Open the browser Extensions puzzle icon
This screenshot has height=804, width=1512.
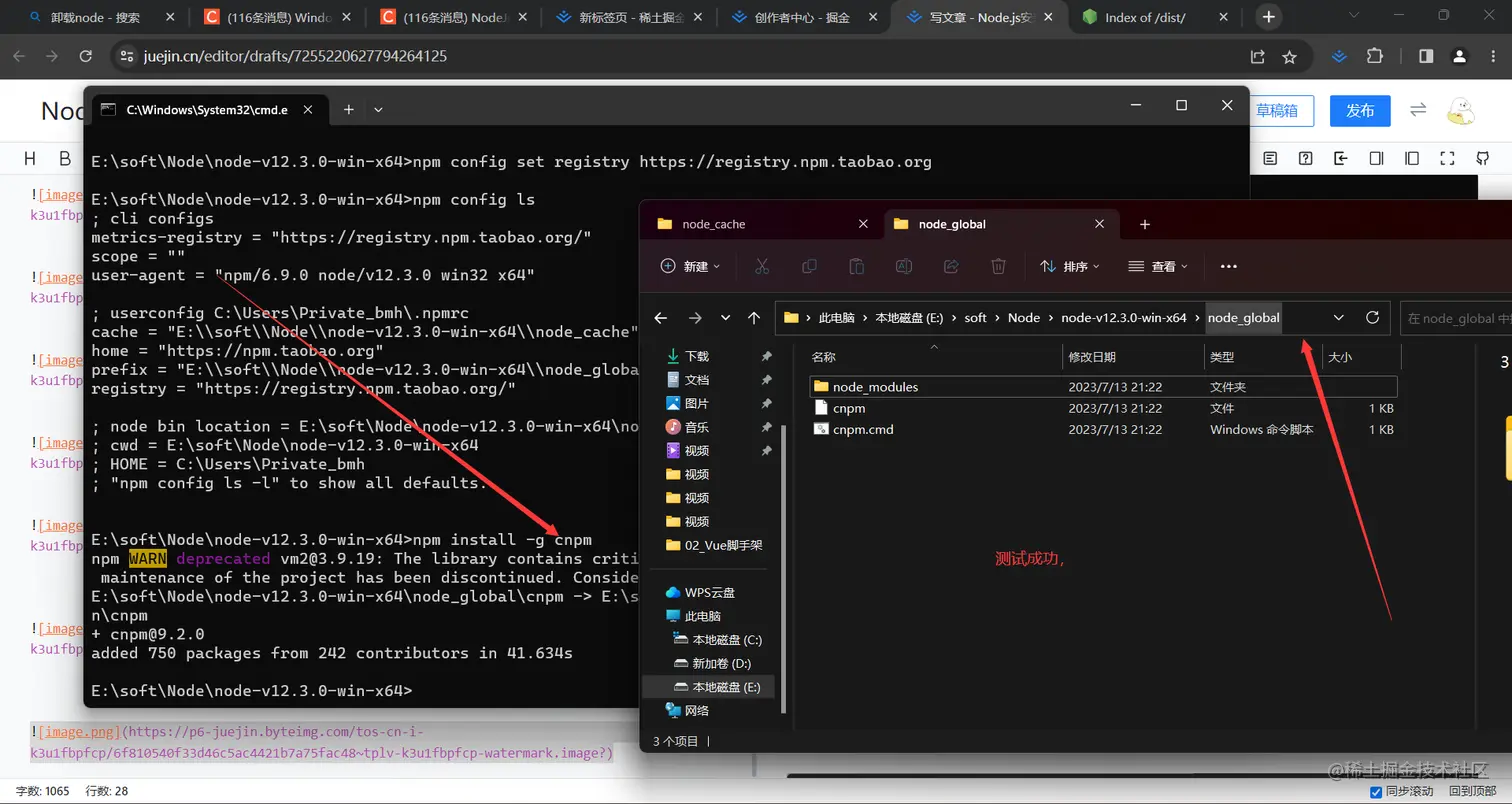point(1374,57)
